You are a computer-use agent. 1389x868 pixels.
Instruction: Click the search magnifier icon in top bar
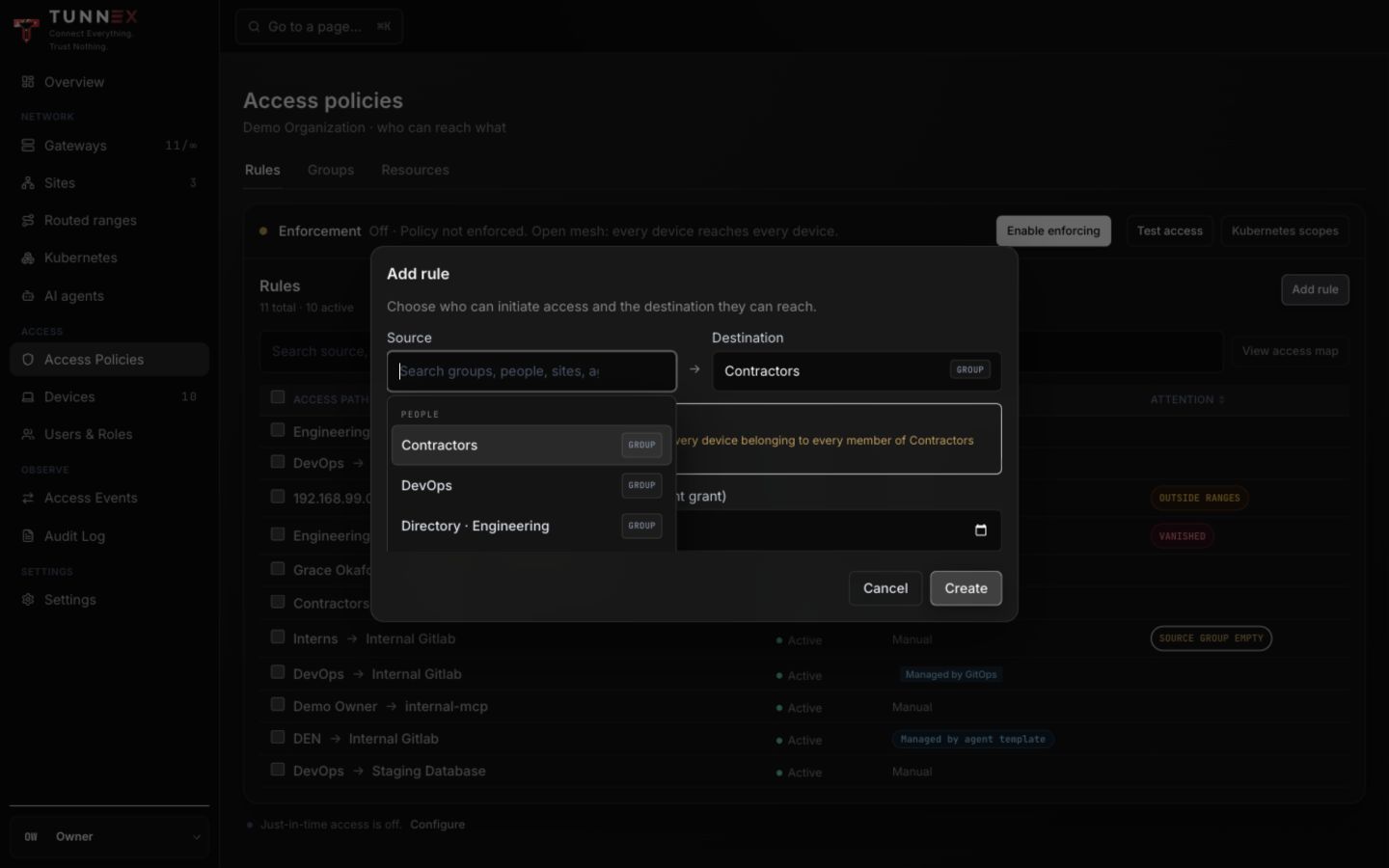click(x=254, y=27)
